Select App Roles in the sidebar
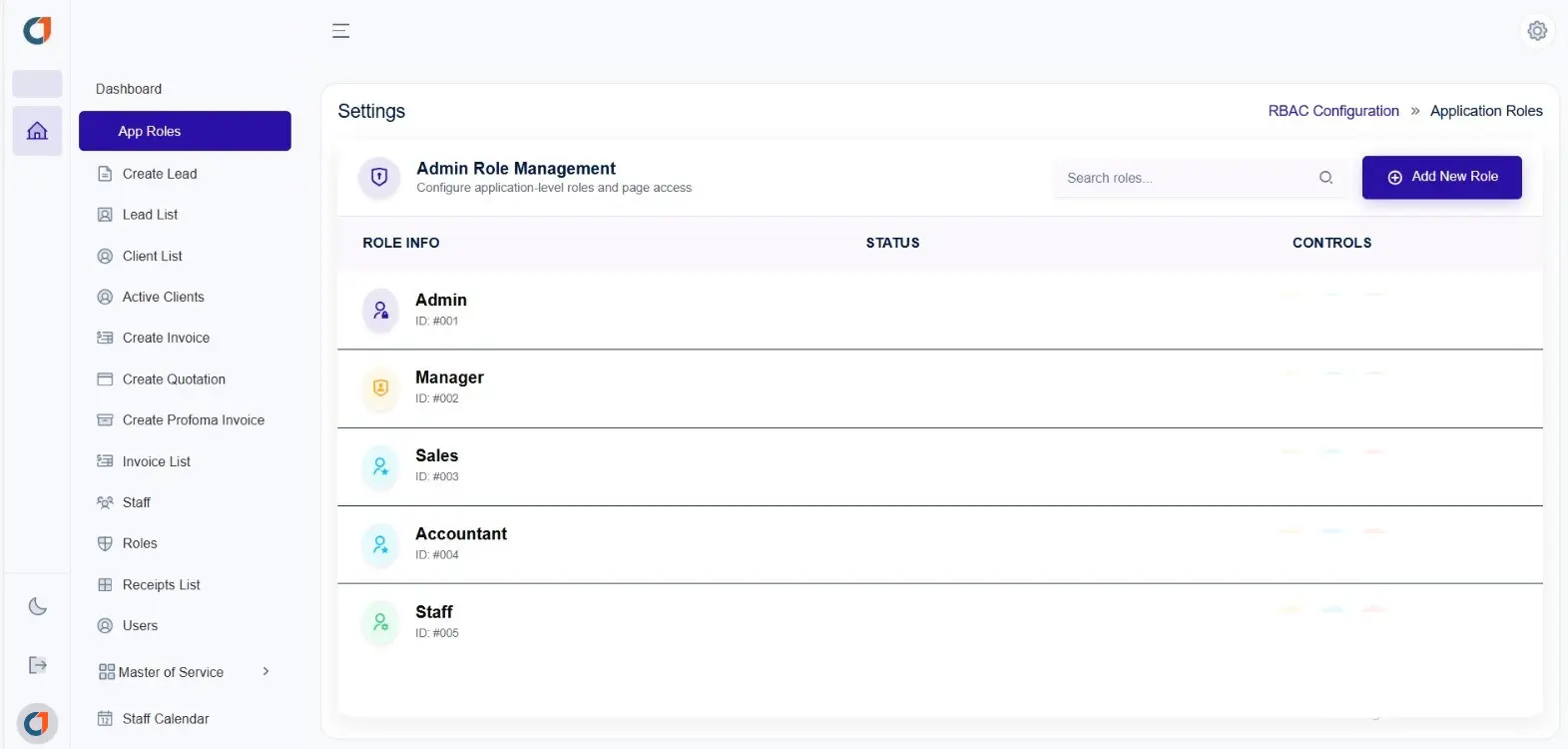The image size is (1568, 749). pos(185,131)
